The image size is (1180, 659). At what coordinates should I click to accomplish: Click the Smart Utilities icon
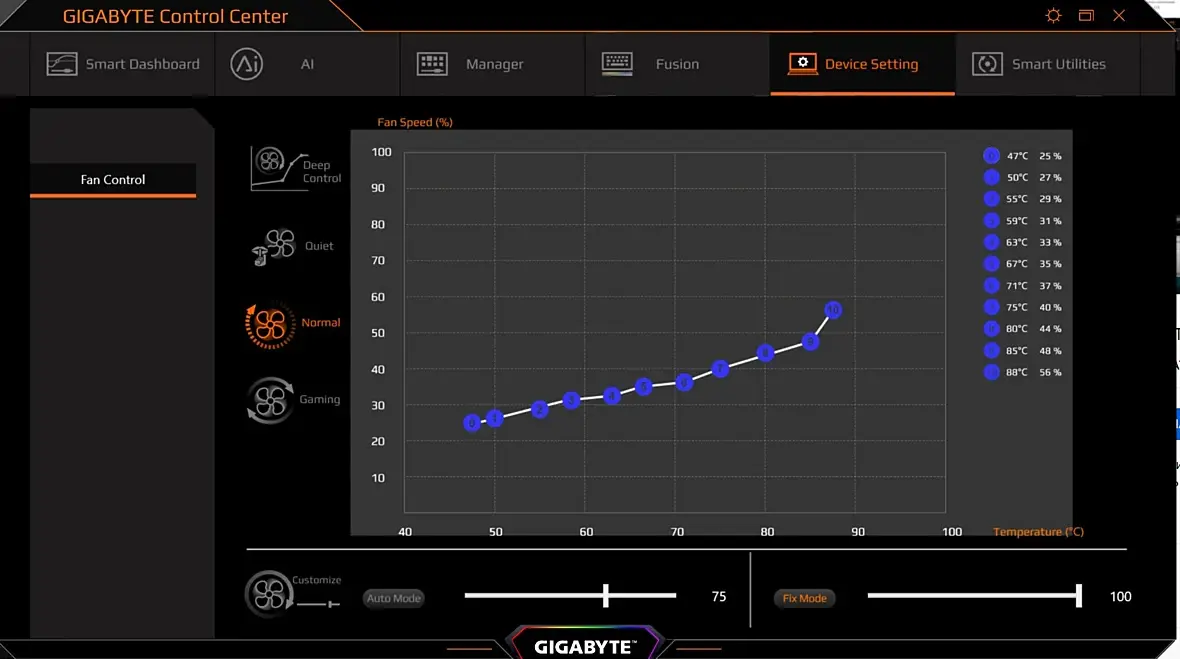[987, 64]
